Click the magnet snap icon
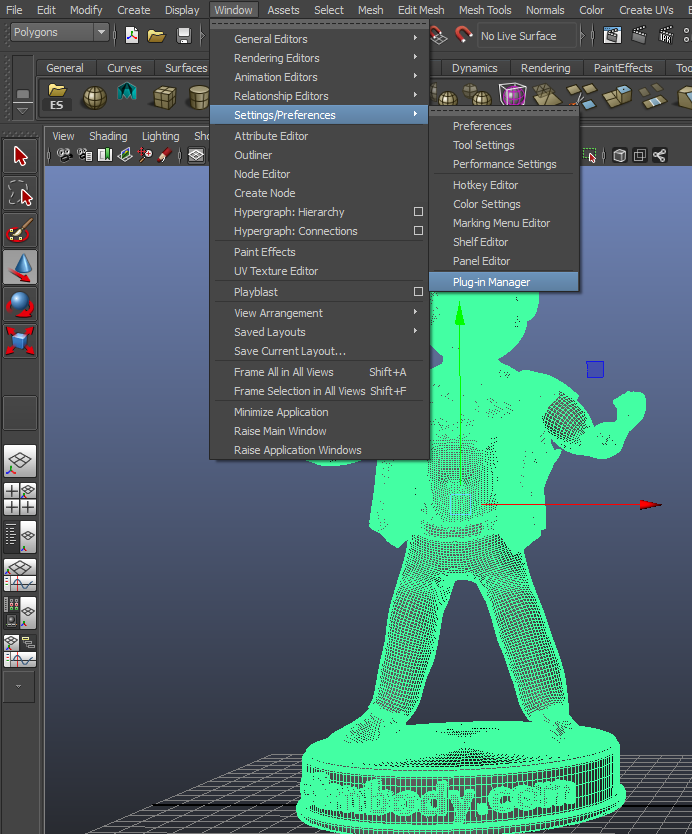Viewport: 692px width, 834px height. 463,36
